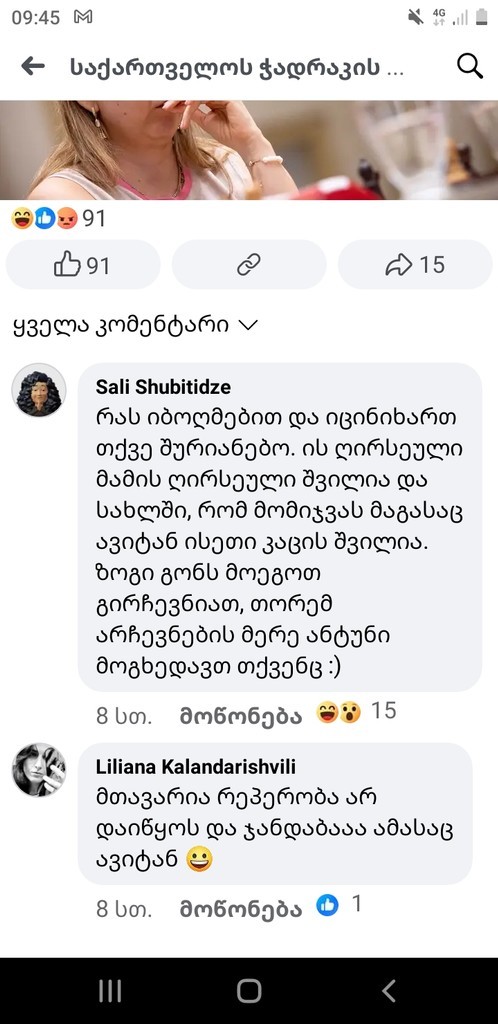Tap the Like thumbs-up button with 91

[83, 264]
